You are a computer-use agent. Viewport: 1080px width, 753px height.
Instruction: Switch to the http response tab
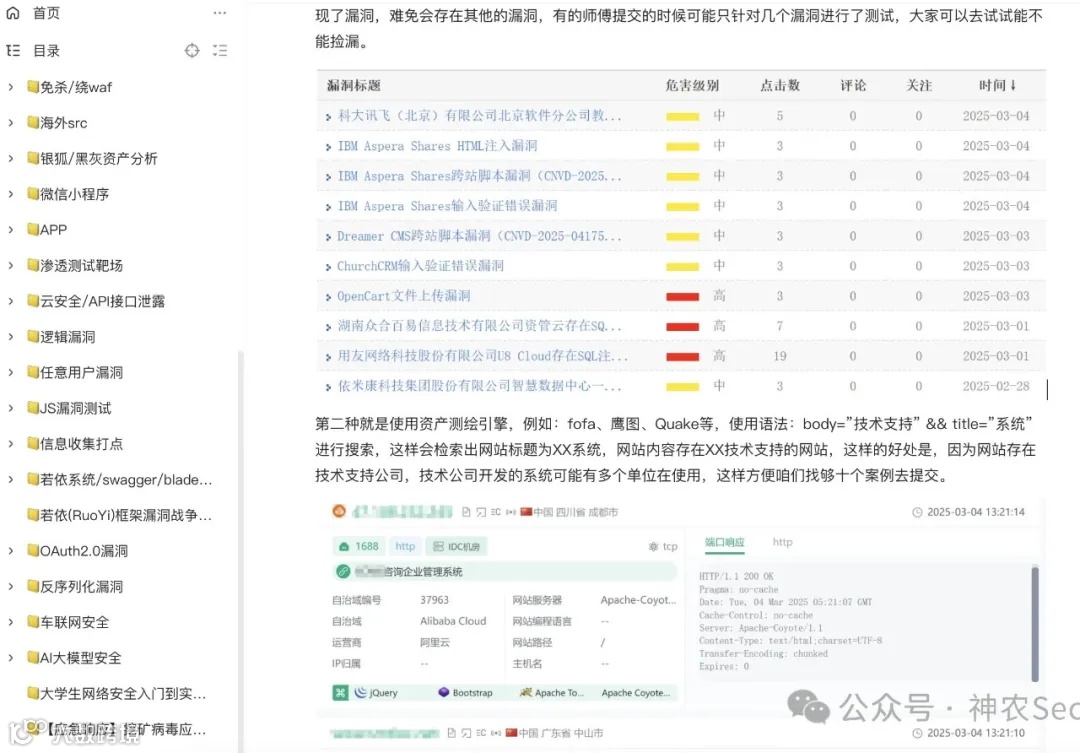click(783, 543)
